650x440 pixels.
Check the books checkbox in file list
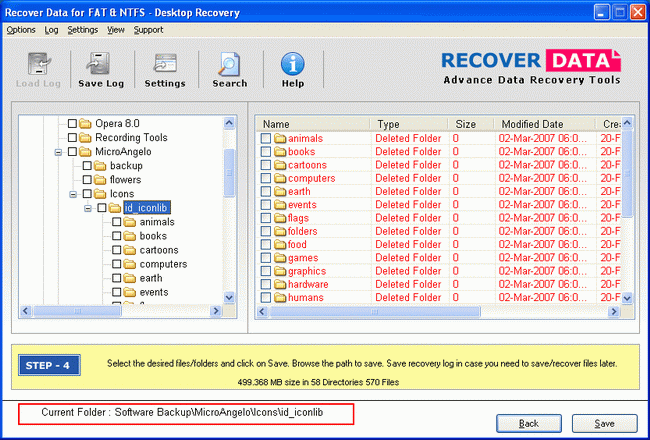(266, 152)
